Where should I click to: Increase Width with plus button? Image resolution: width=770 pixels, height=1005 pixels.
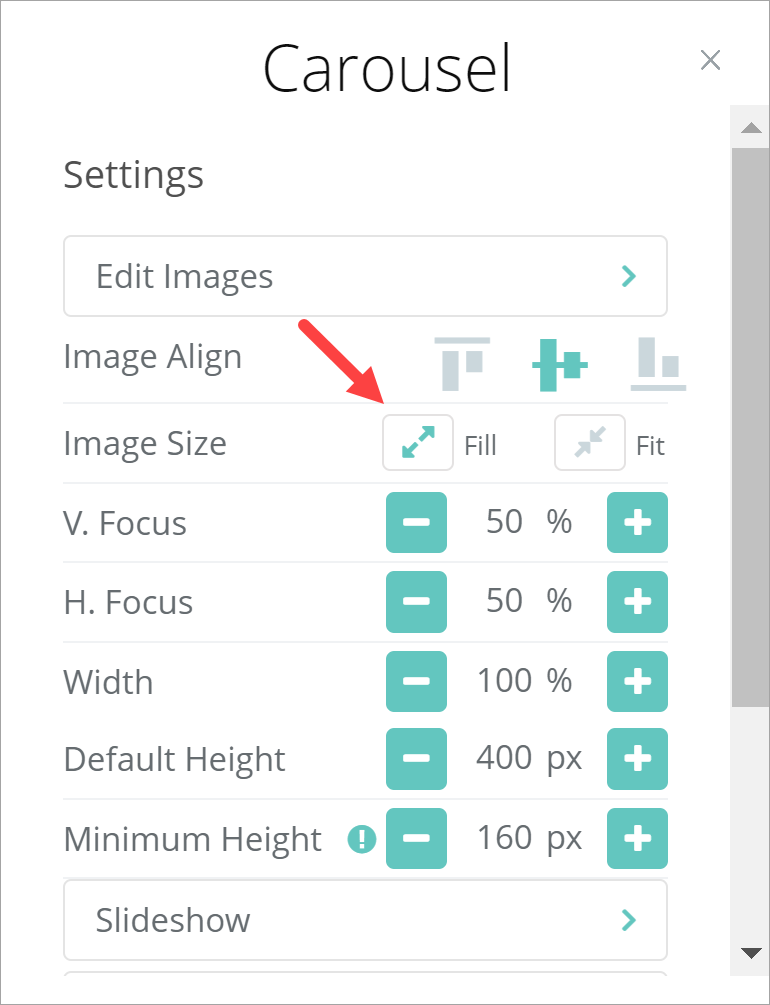(637, 681)
